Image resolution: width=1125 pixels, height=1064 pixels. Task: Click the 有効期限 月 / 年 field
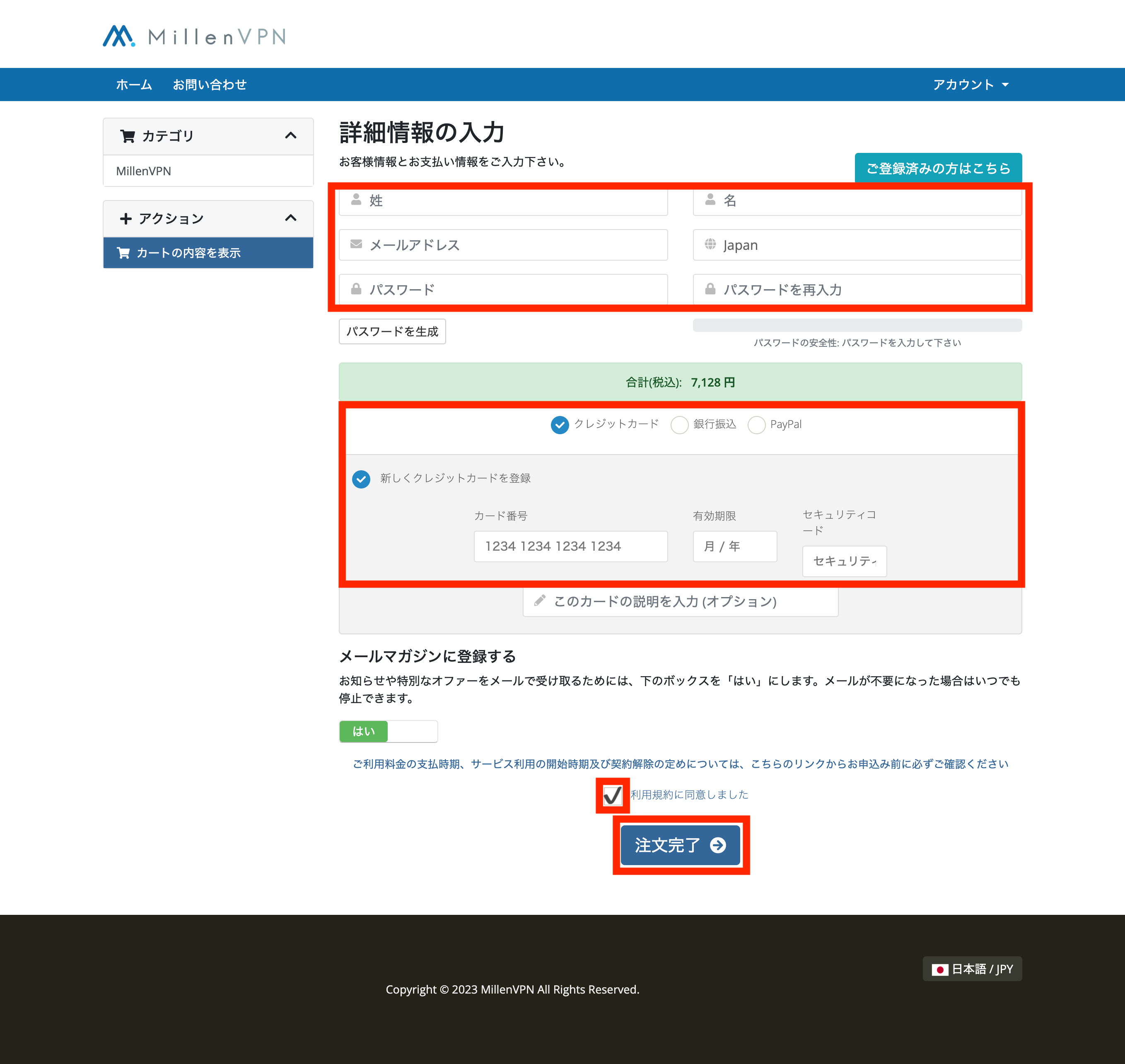(x=735, y=546)
